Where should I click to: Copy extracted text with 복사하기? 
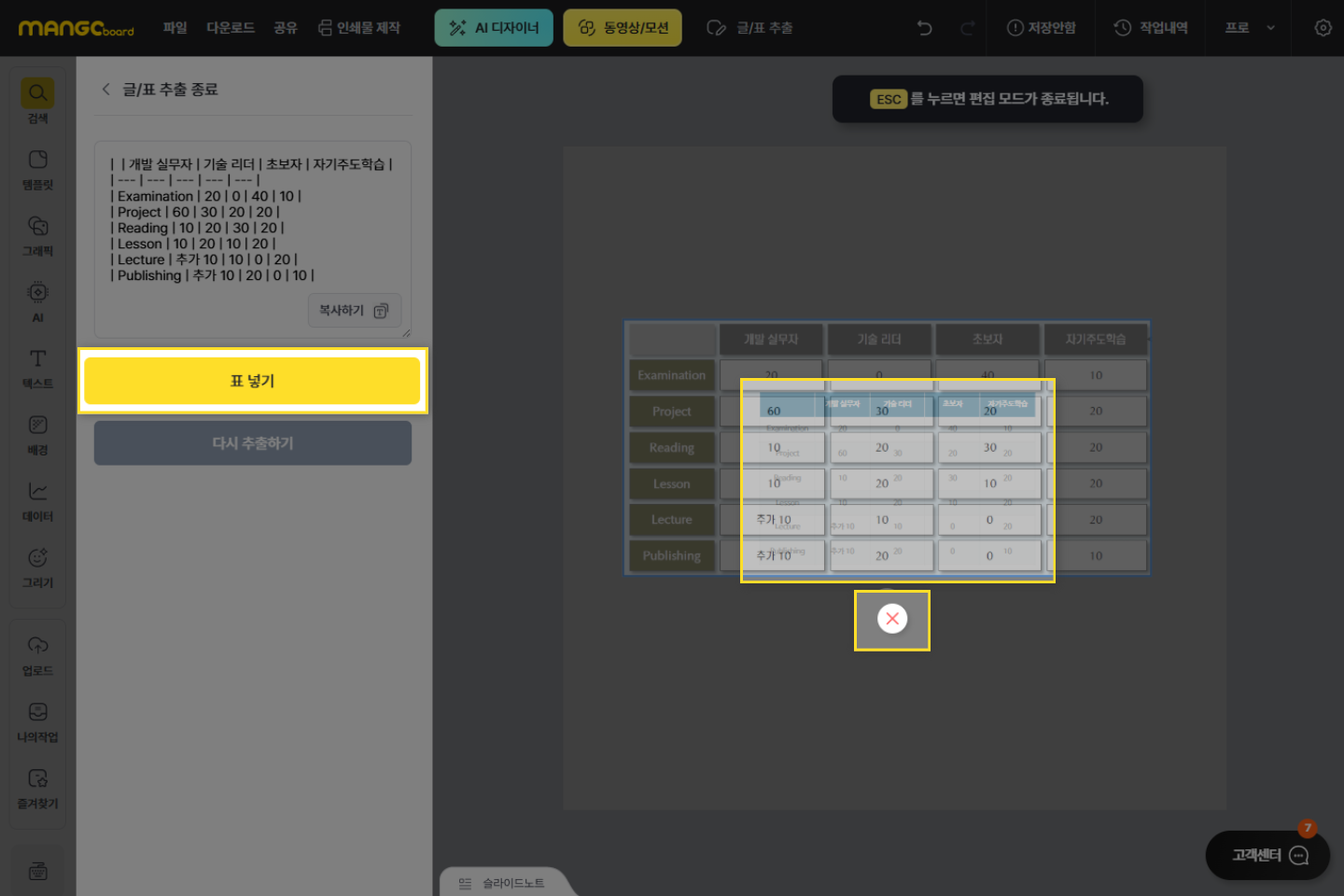[354, 311]
